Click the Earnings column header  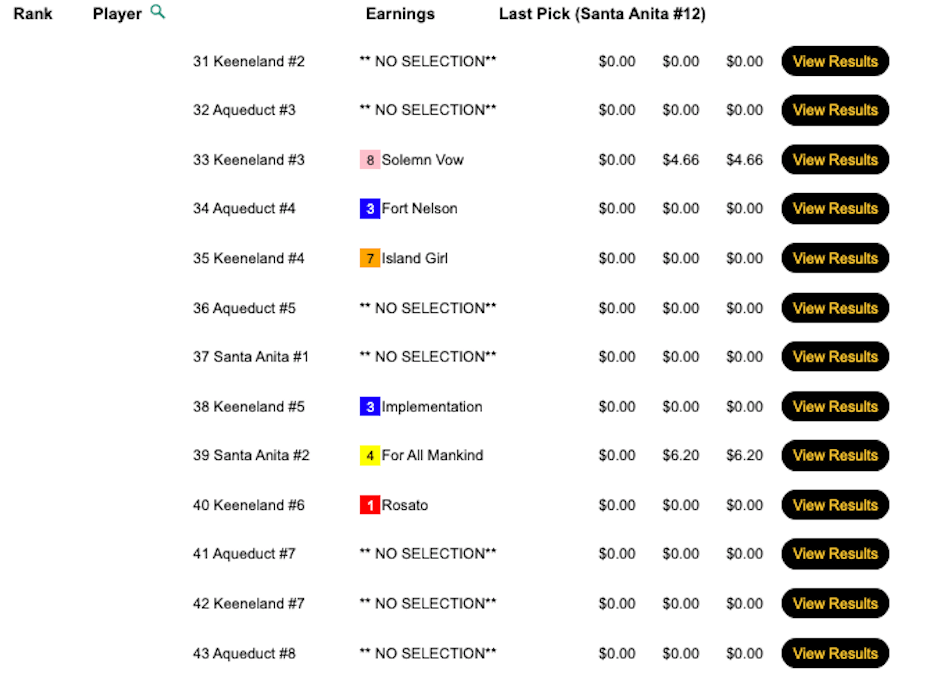(x=400, y=14)
